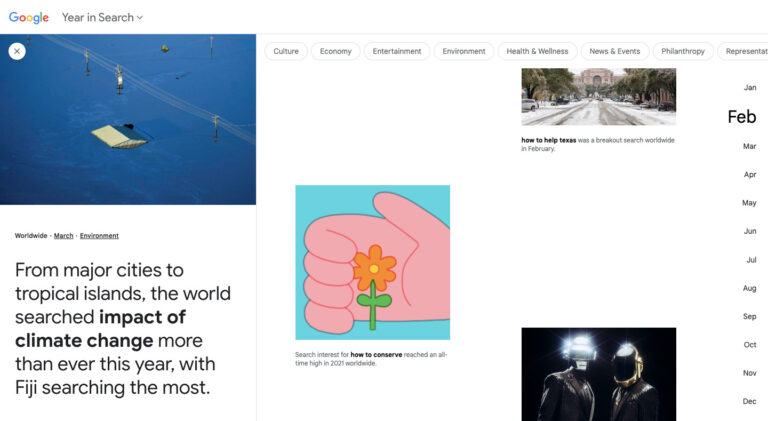Follow the March link under the flood photo

(x=63, y=236)
